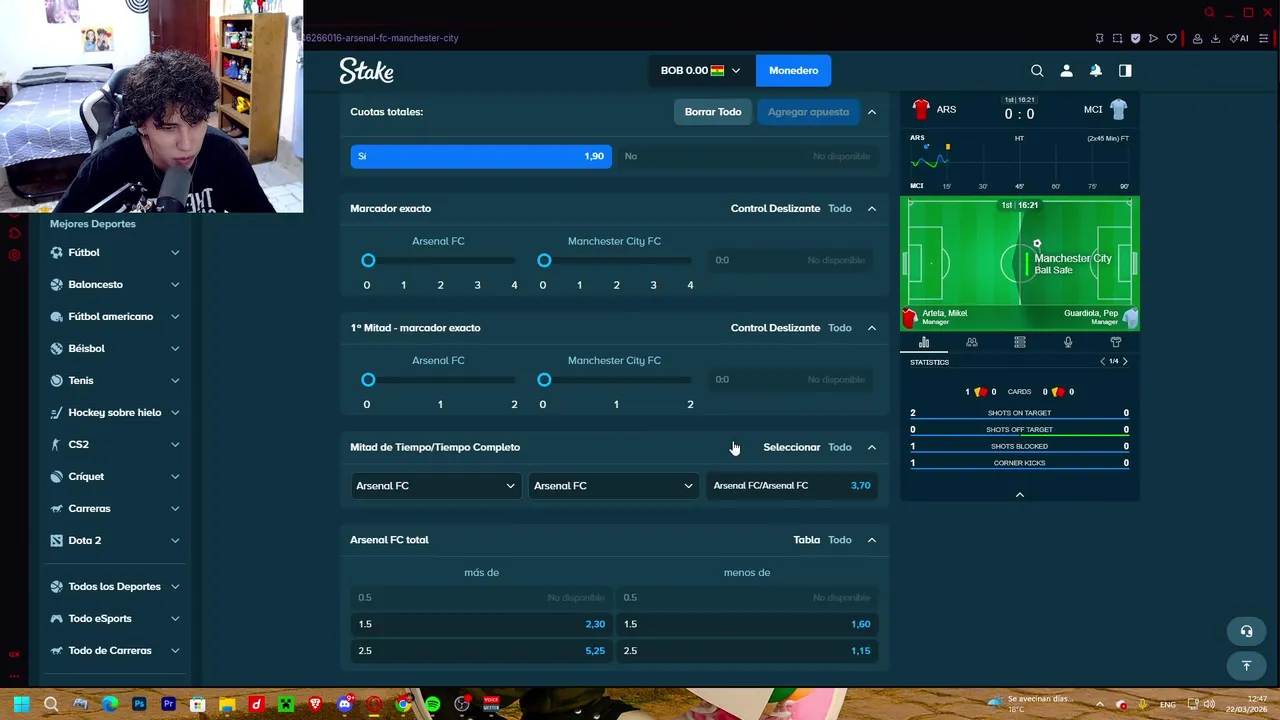Select the Sí 1,90 odds option
1280x720 pixels.
coord(481,156)
